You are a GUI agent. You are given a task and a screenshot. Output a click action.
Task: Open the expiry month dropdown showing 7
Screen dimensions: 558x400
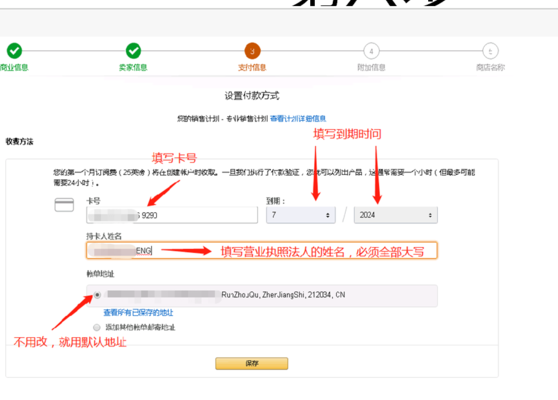(301, 215)
